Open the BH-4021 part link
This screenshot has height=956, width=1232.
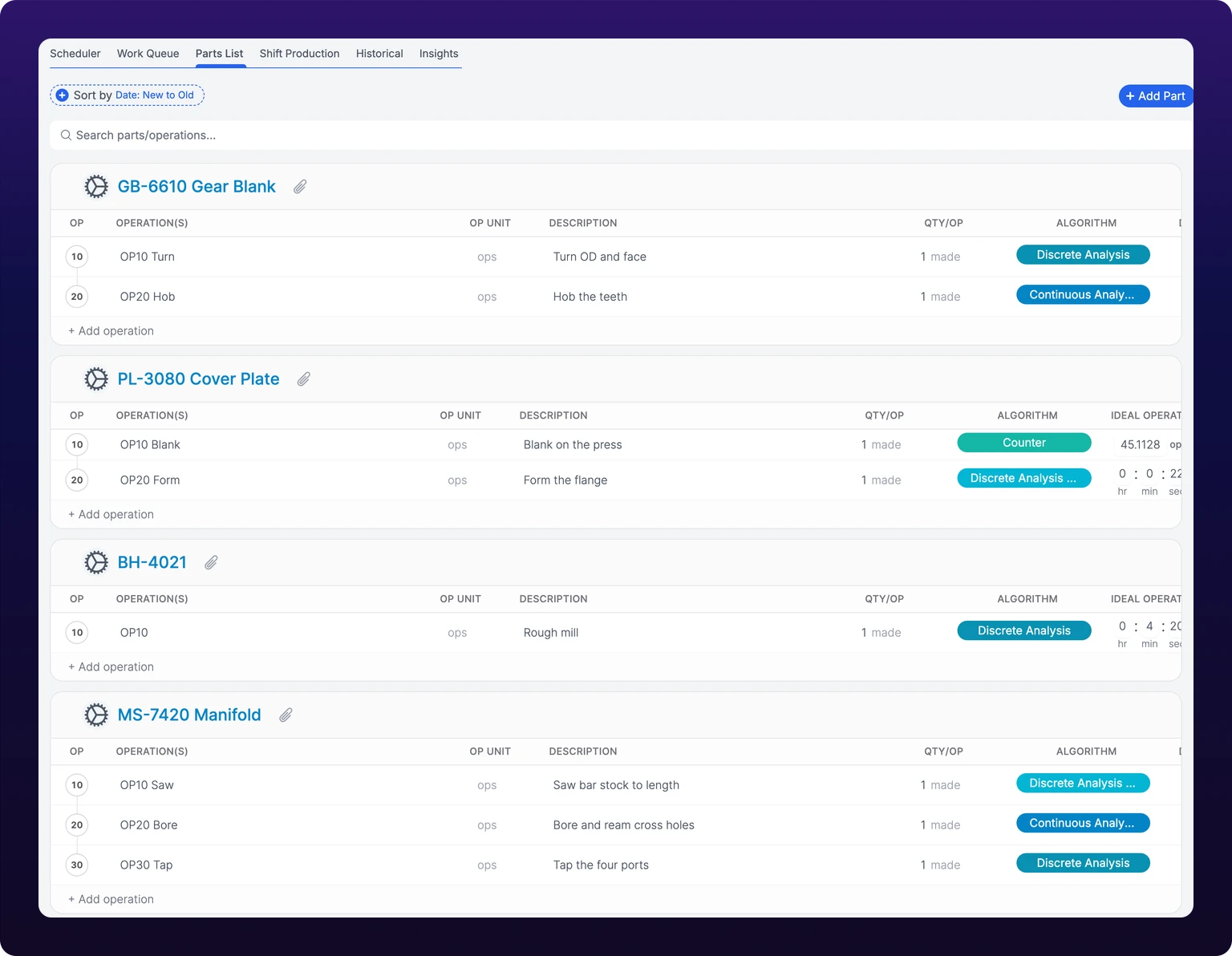pos(152,563)
